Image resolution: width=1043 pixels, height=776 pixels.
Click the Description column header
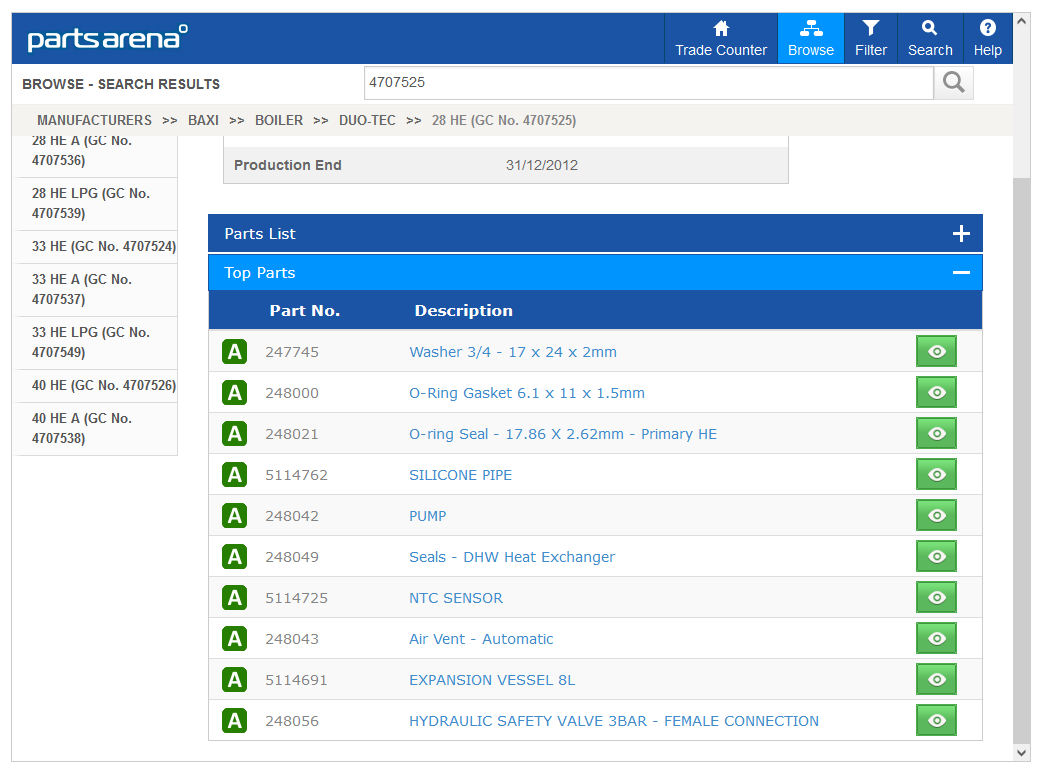point(464,311)
